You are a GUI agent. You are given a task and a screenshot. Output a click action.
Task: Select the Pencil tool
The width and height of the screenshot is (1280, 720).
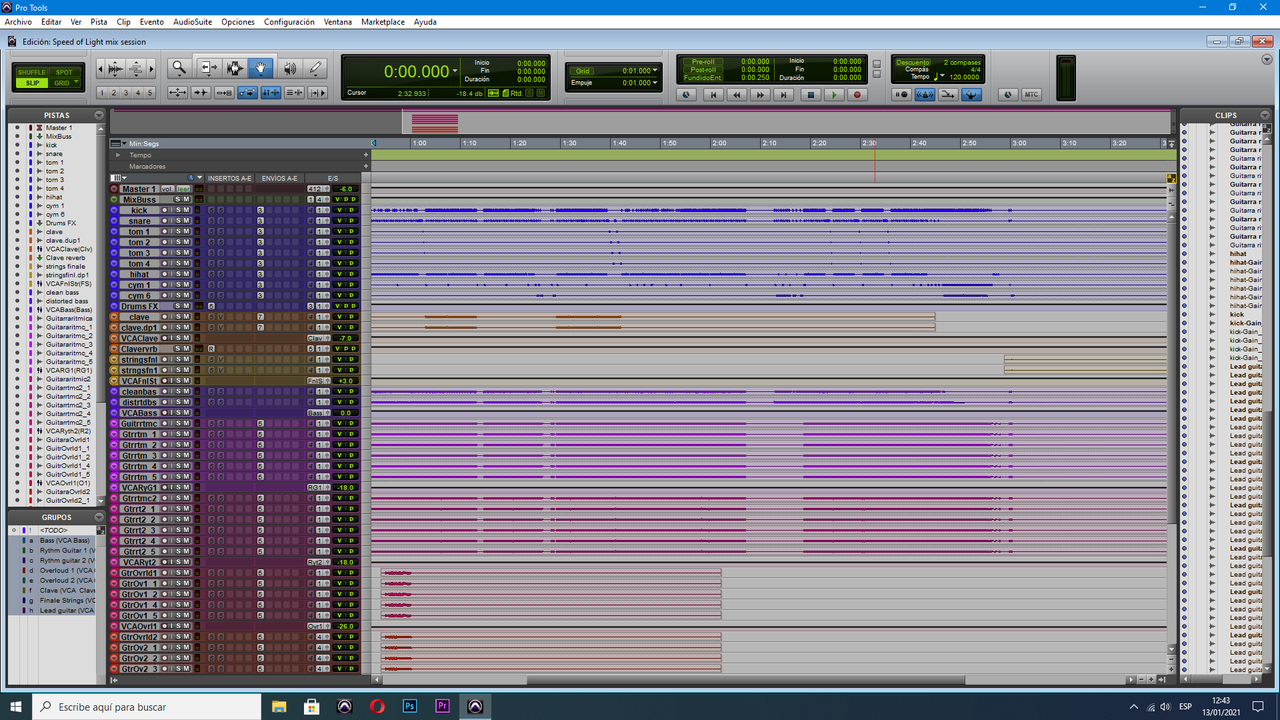coord(315,68)
